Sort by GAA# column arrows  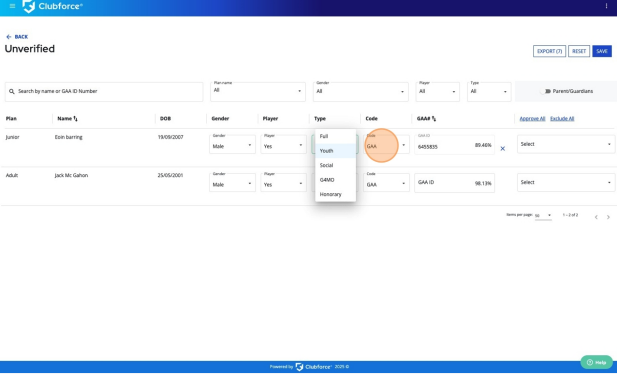pos(434,118)
